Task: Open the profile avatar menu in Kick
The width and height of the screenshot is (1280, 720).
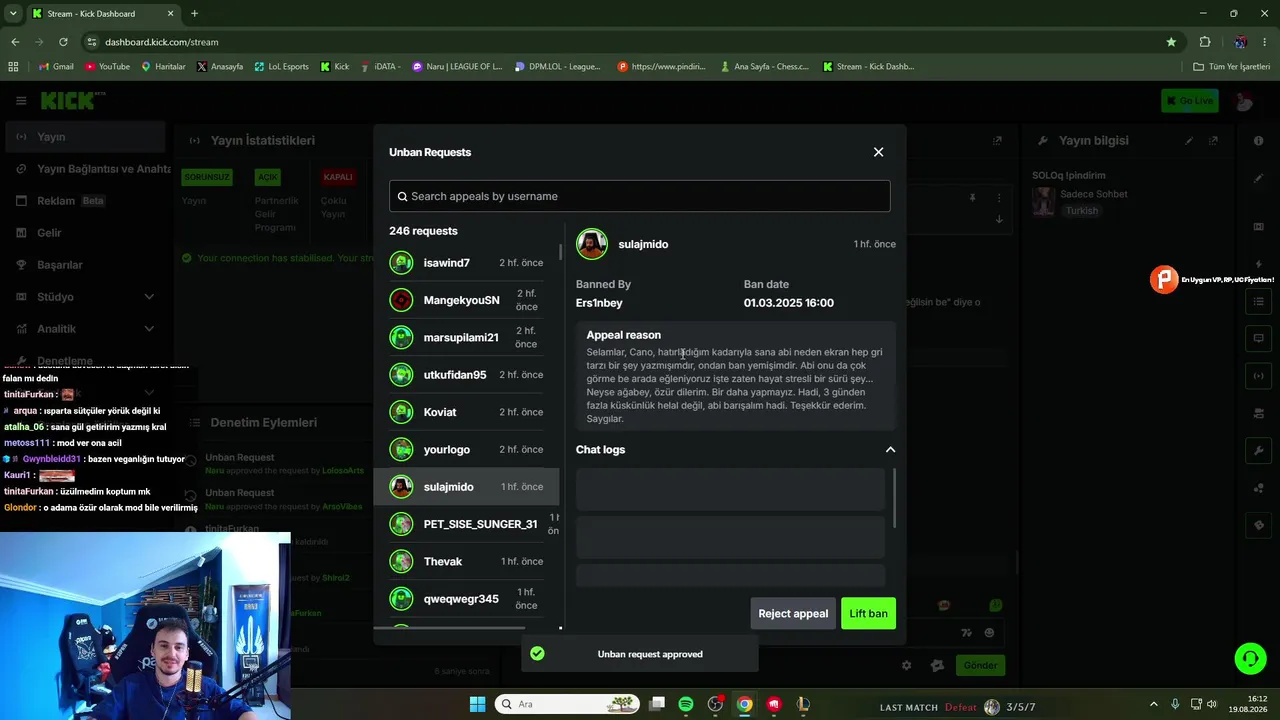Action: coord(1243,101)
